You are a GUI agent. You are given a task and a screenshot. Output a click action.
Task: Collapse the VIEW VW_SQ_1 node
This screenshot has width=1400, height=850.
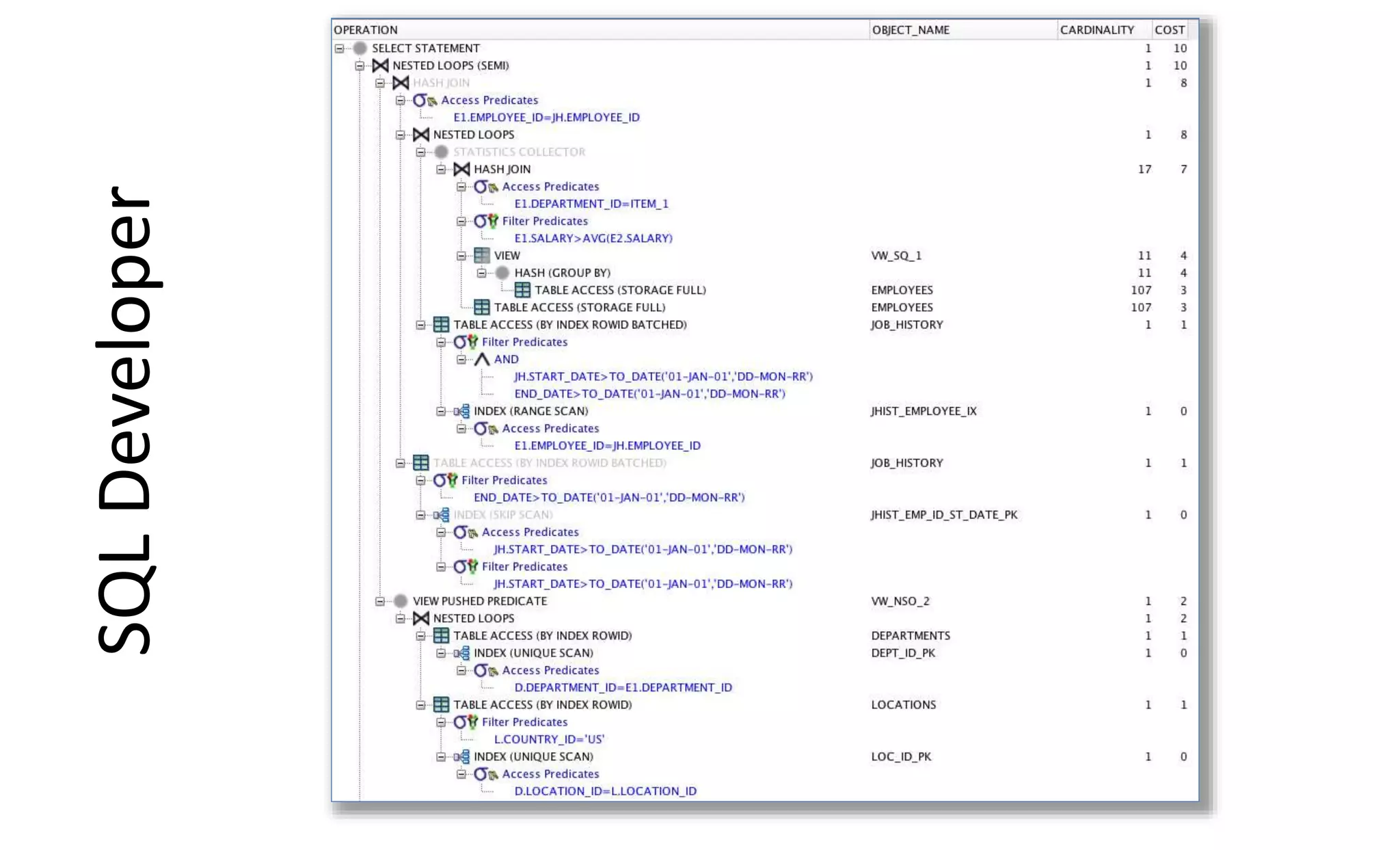(x=461, y=256)
